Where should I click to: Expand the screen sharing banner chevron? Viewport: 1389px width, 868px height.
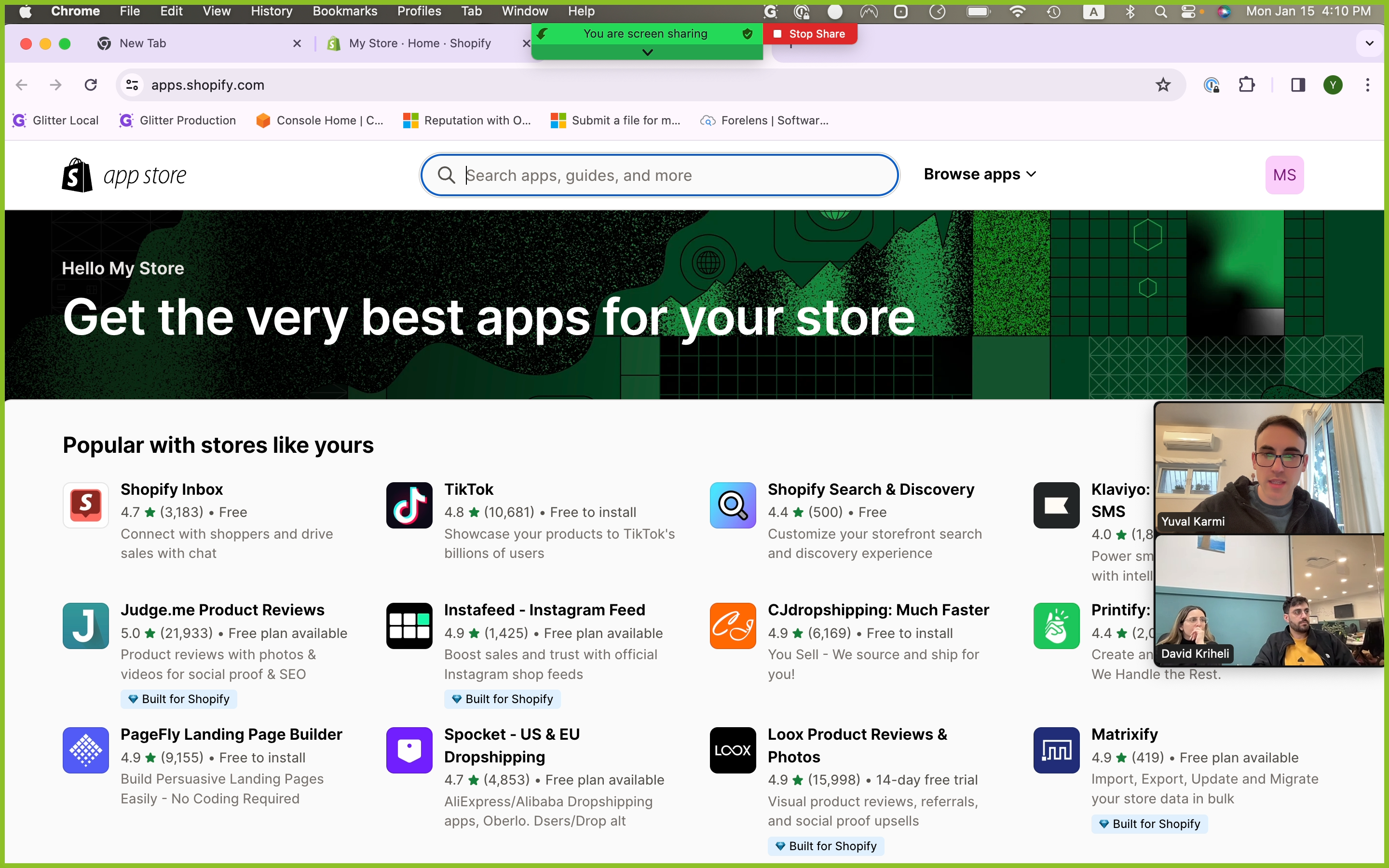[x=647, y=52]
